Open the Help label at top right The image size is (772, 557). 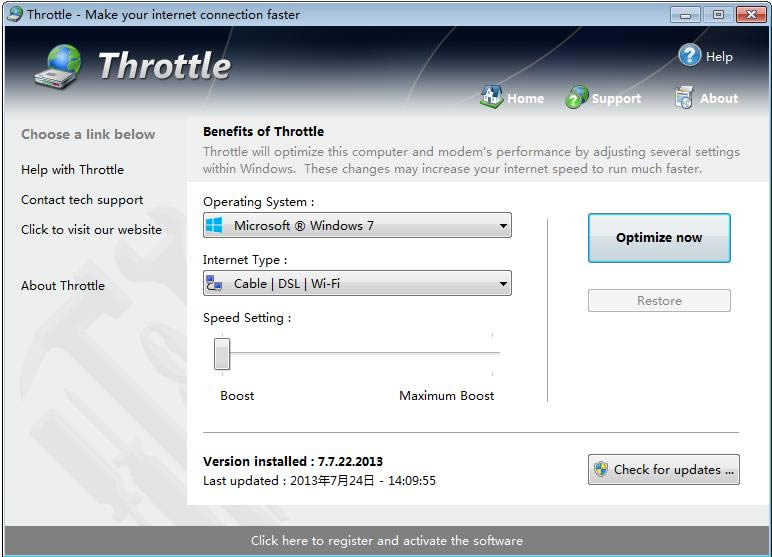pyautogui.click(x=719, y=57)
